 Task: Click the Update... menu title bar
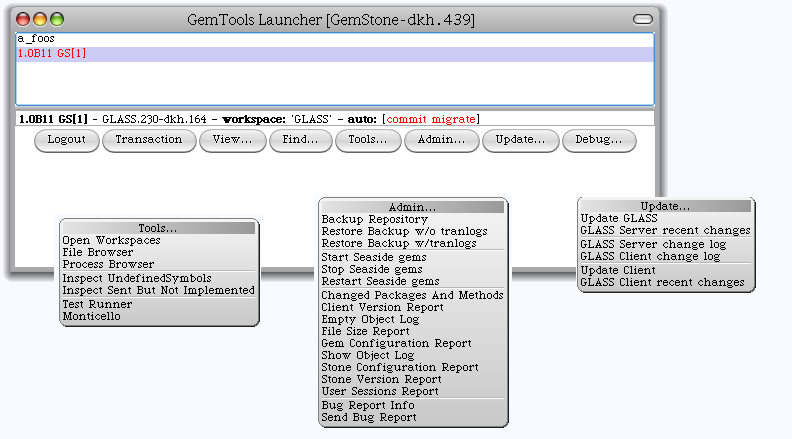666,206
